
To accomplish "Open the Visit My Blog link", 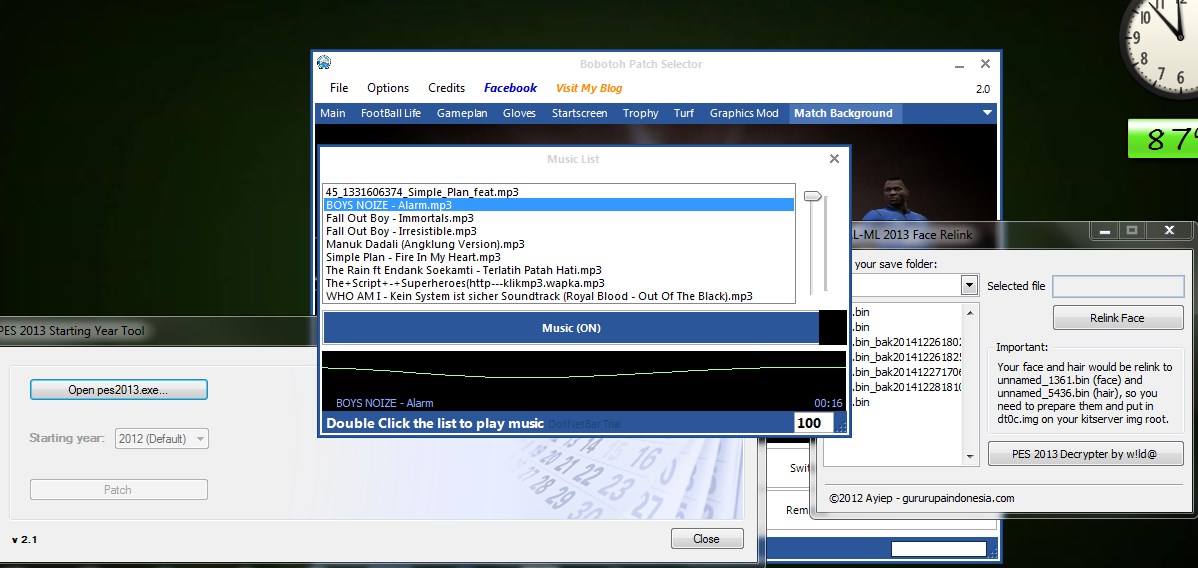I will [589, 88].
